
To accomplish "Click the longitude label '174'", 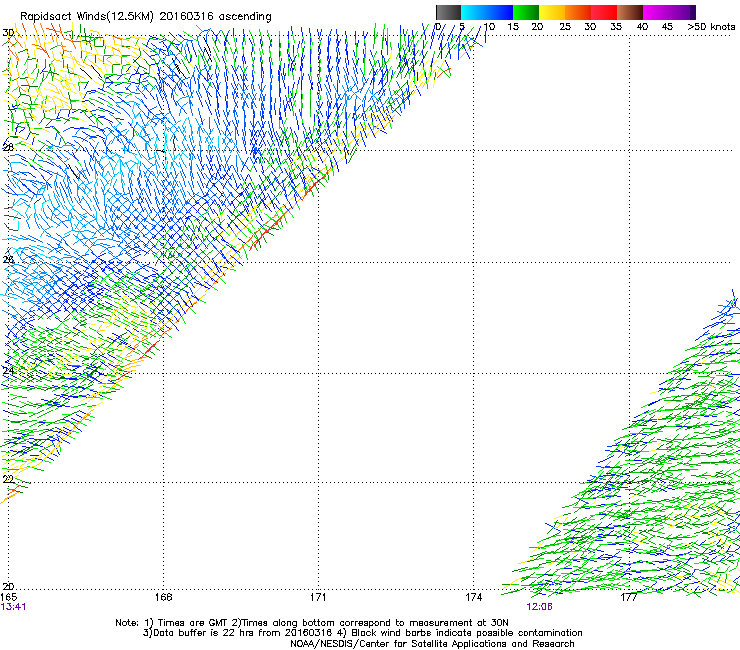I will pos(473,598).
